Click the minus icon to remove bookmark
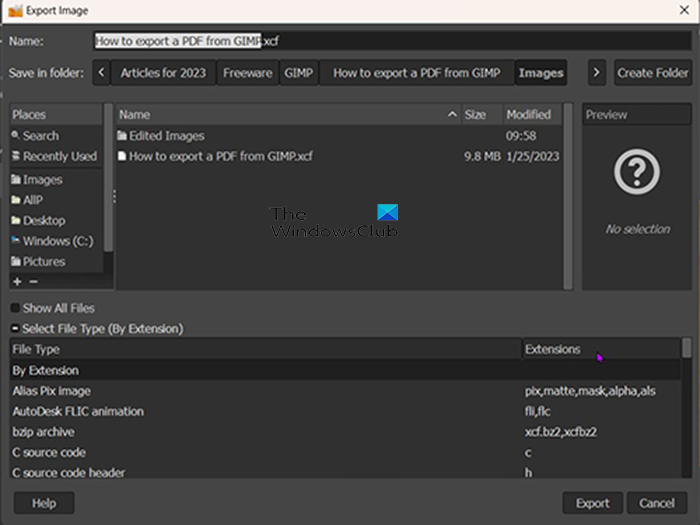 (x=32, y=282)
